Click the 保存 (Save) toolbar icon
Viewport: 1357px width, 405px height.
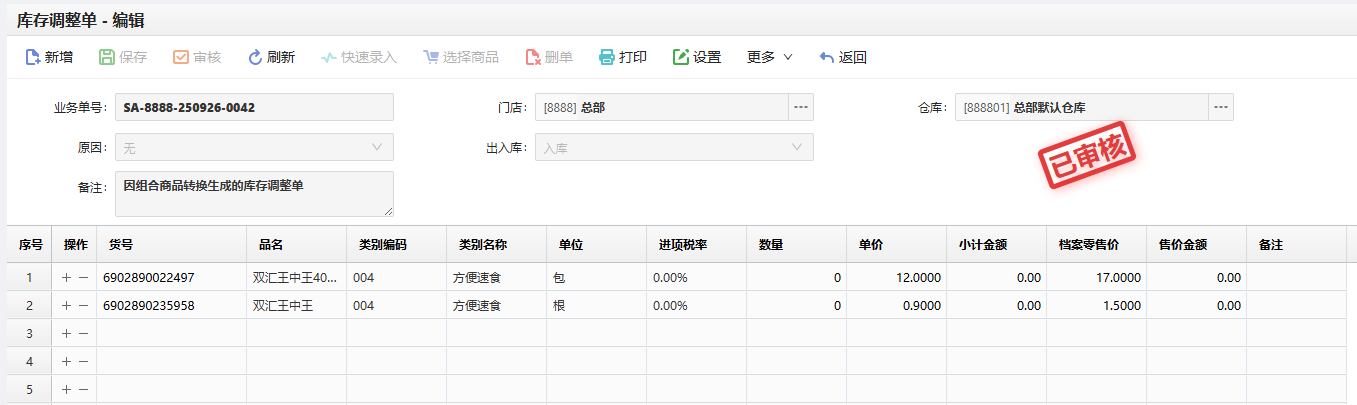(x=107, y=57)
